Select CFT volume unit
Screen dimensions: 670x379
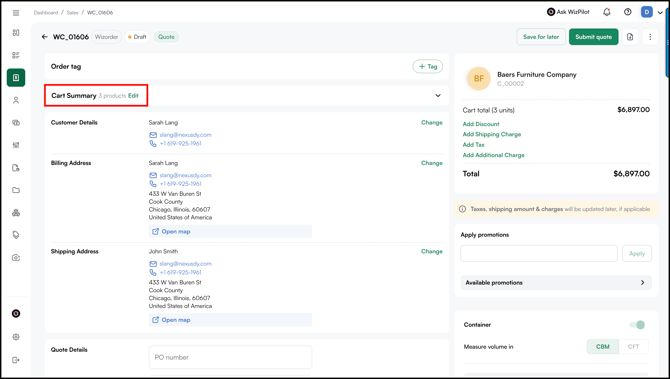[633, 347]
